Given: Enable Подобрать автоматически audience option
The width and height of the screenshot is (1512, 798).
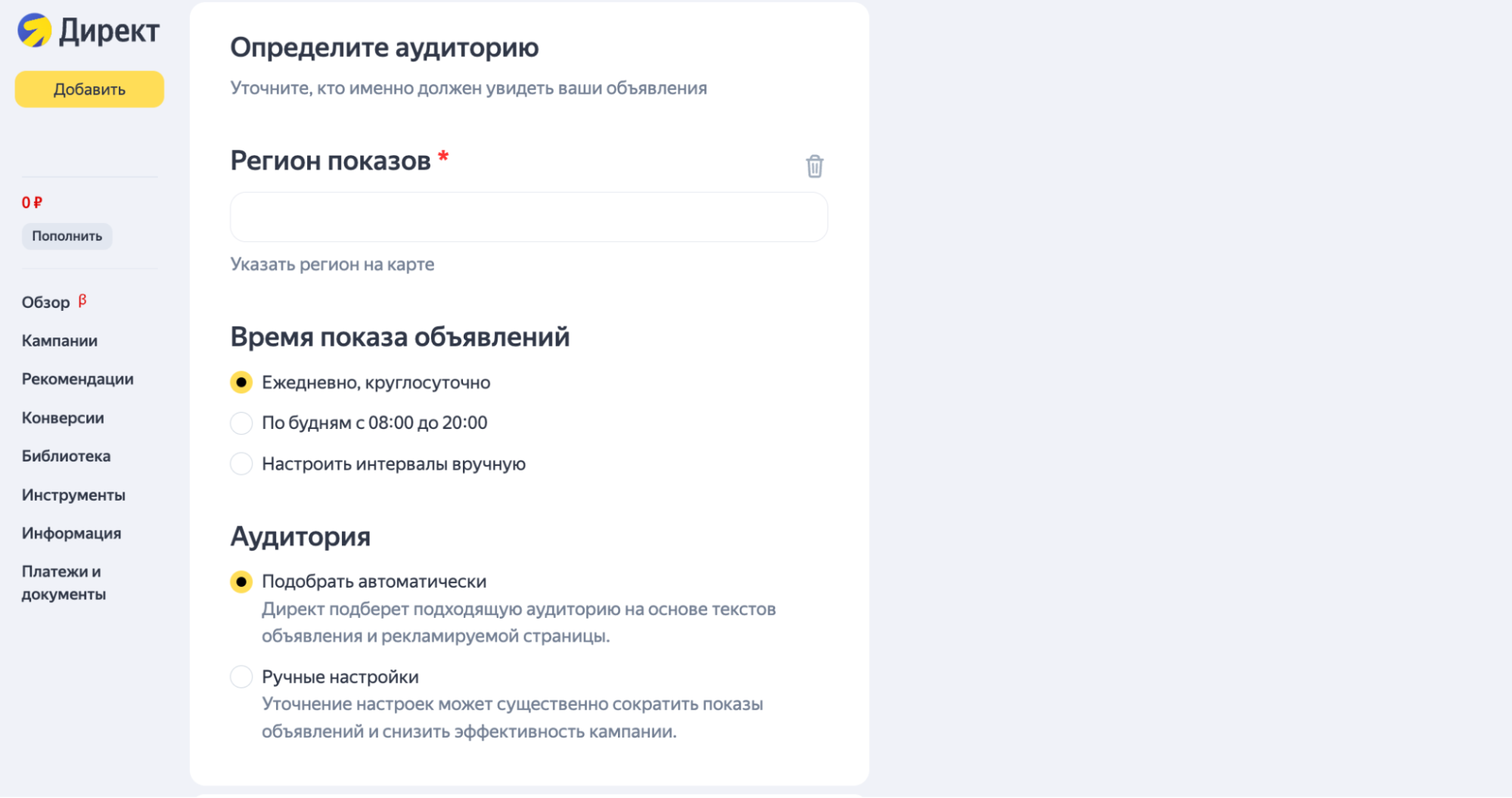Looking at the screenshot, I should coord(241,582).
